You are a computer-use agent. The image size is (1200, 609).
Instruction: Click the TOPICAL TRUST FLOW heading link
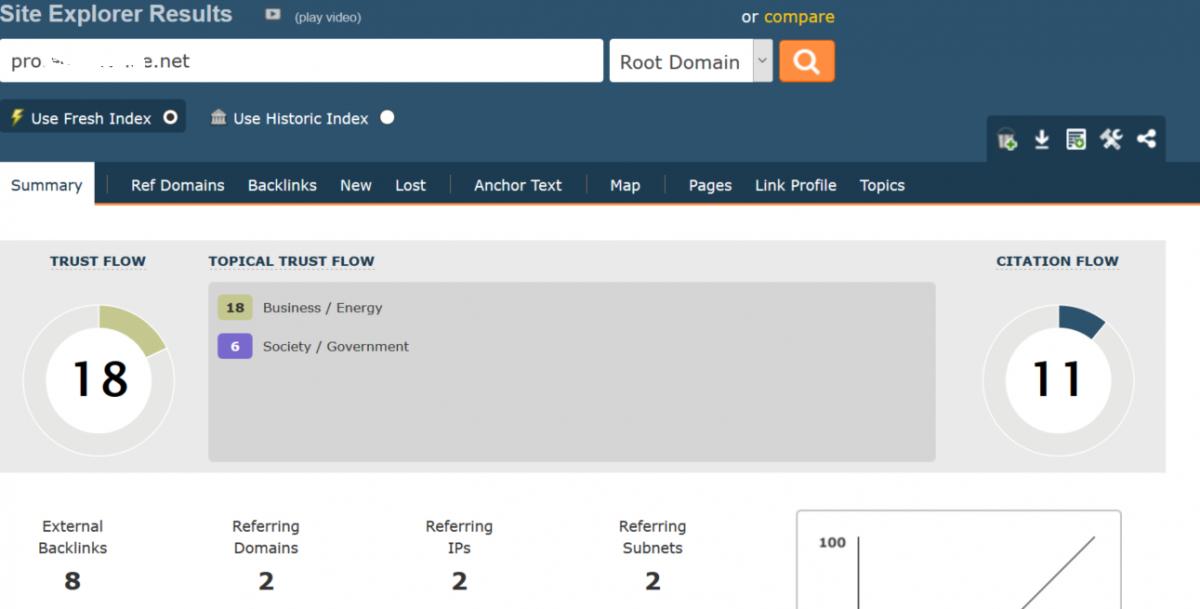point(291,261)
